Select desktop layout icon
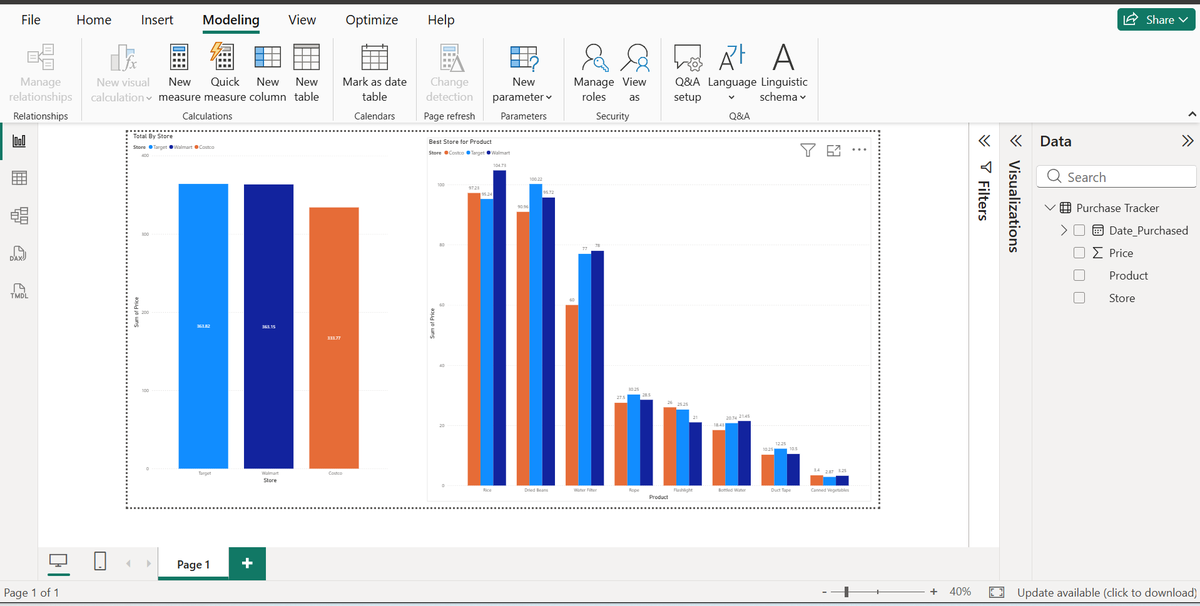This screenshot has height=606, width=1200. coord(60,563)
